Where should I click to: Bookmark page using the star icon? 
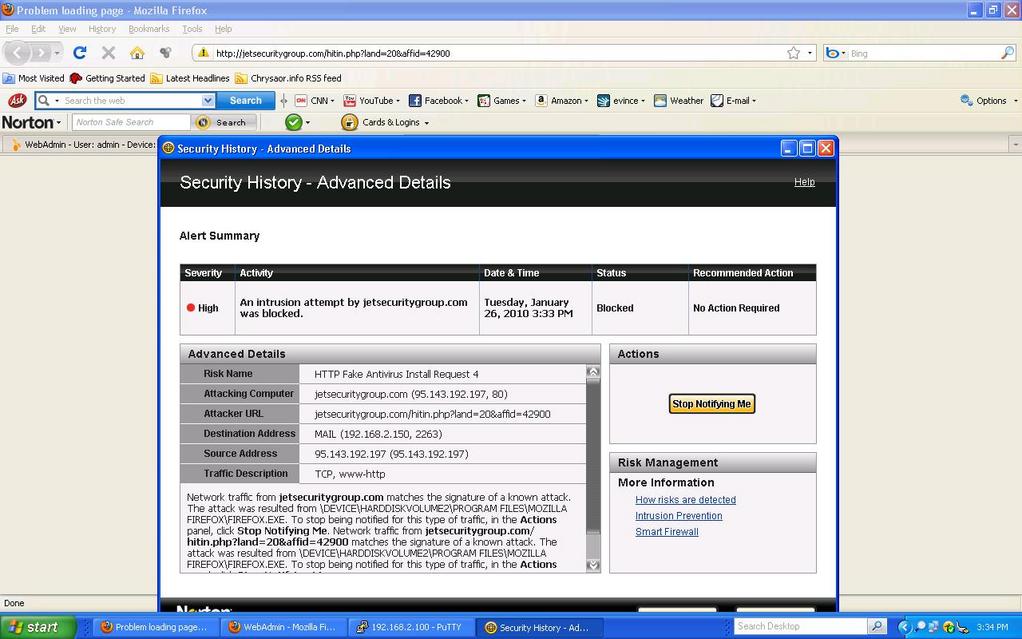coord(793,53)
